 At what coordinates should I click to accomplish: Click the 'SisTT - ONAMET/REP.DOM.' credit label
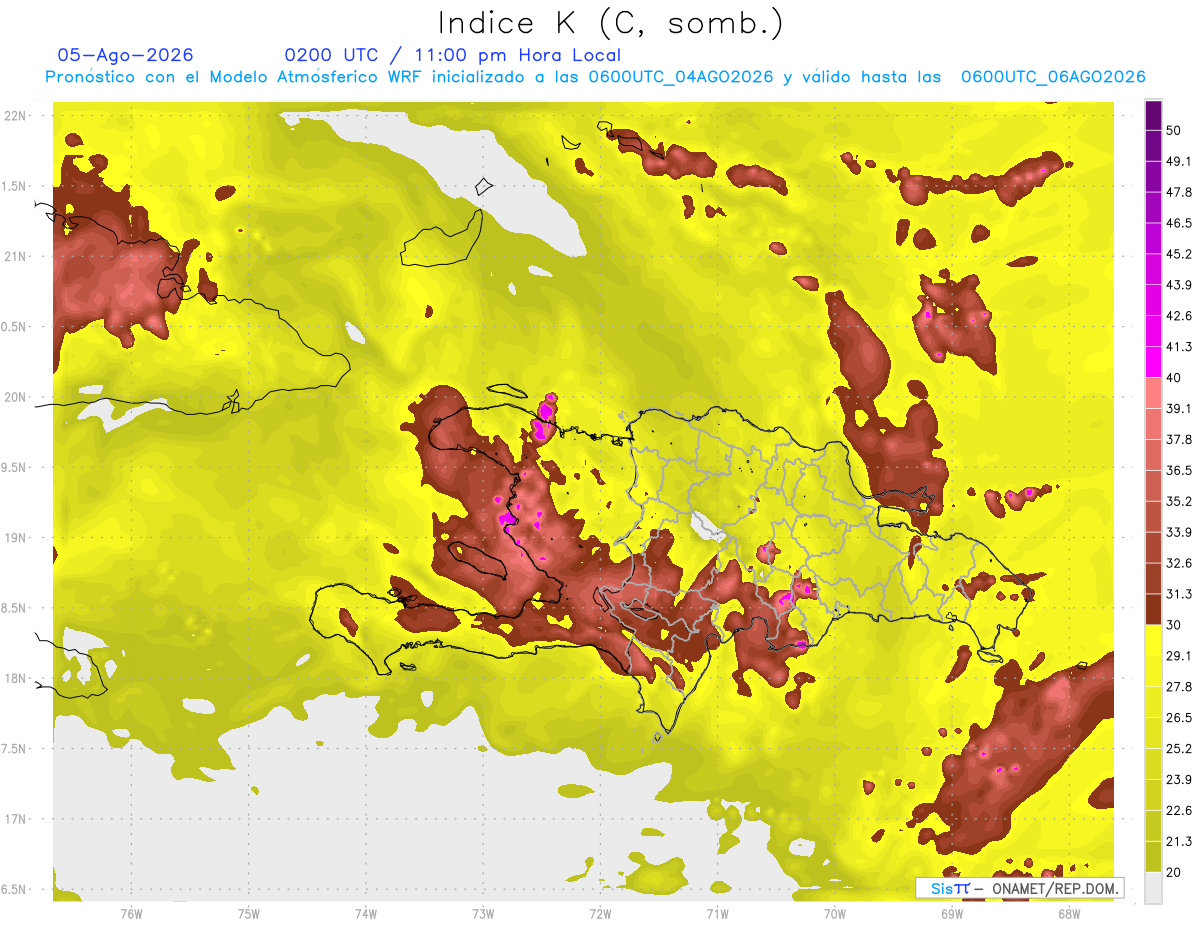pos(1019,888)
